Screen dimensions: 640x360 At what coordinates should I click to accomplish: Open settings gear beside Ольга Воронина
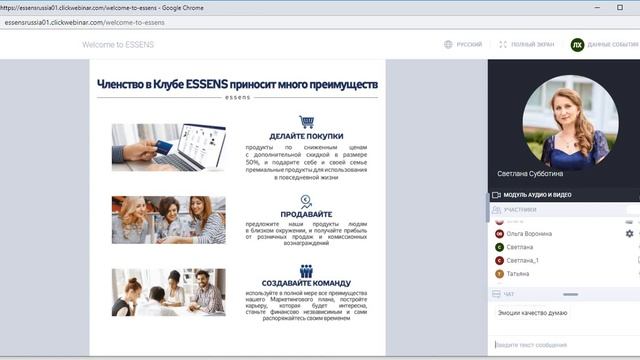coord(629,233)
